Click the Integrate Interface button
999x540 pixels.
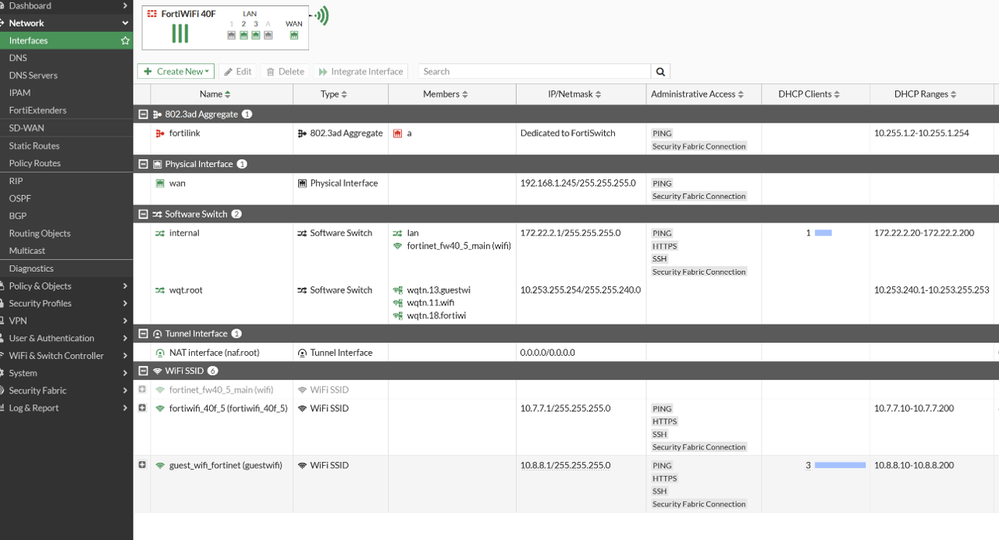click(x=360, y=72)
